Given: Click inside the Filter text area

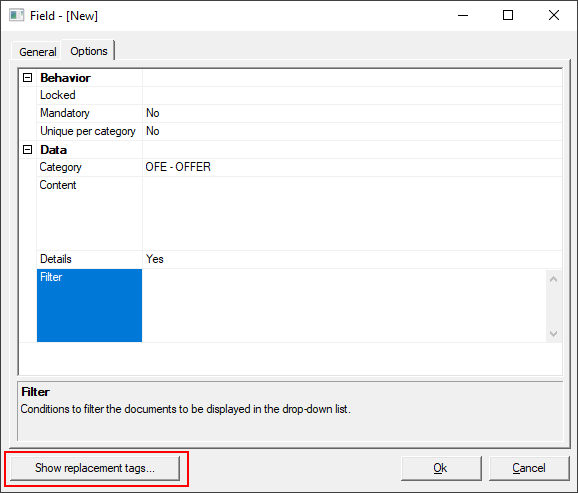Looking at the screenshot, I should [344, 306].
